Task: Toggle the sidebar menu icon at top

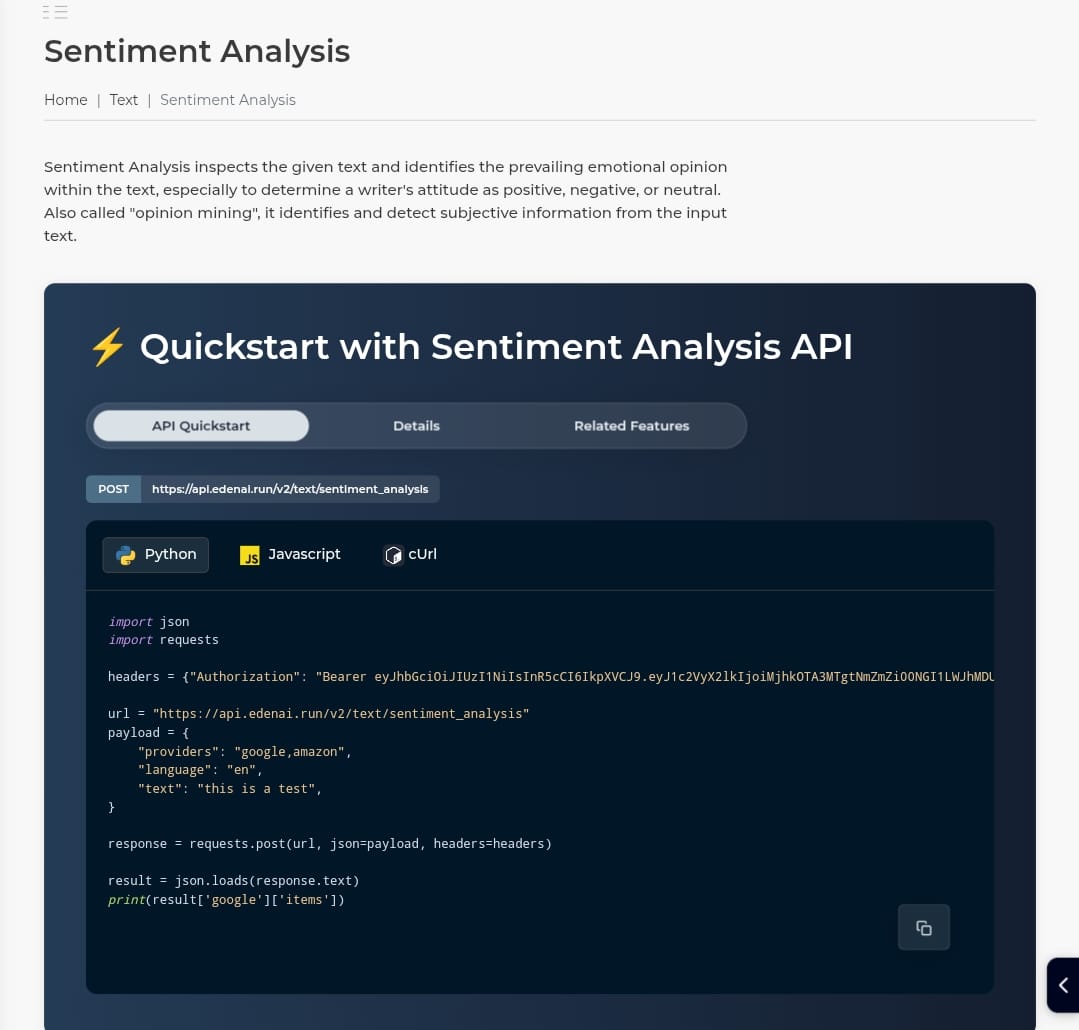Action: click(55, 12)
